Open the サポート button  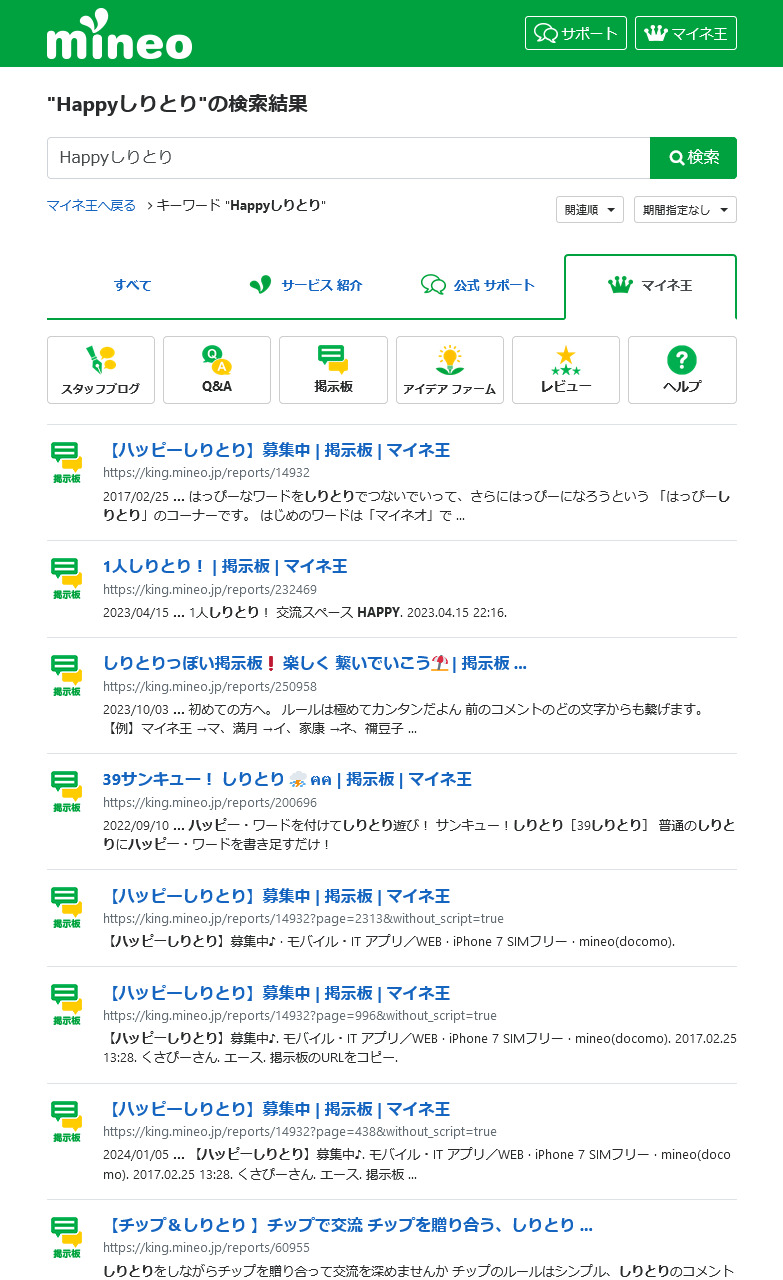pos(576,33)
